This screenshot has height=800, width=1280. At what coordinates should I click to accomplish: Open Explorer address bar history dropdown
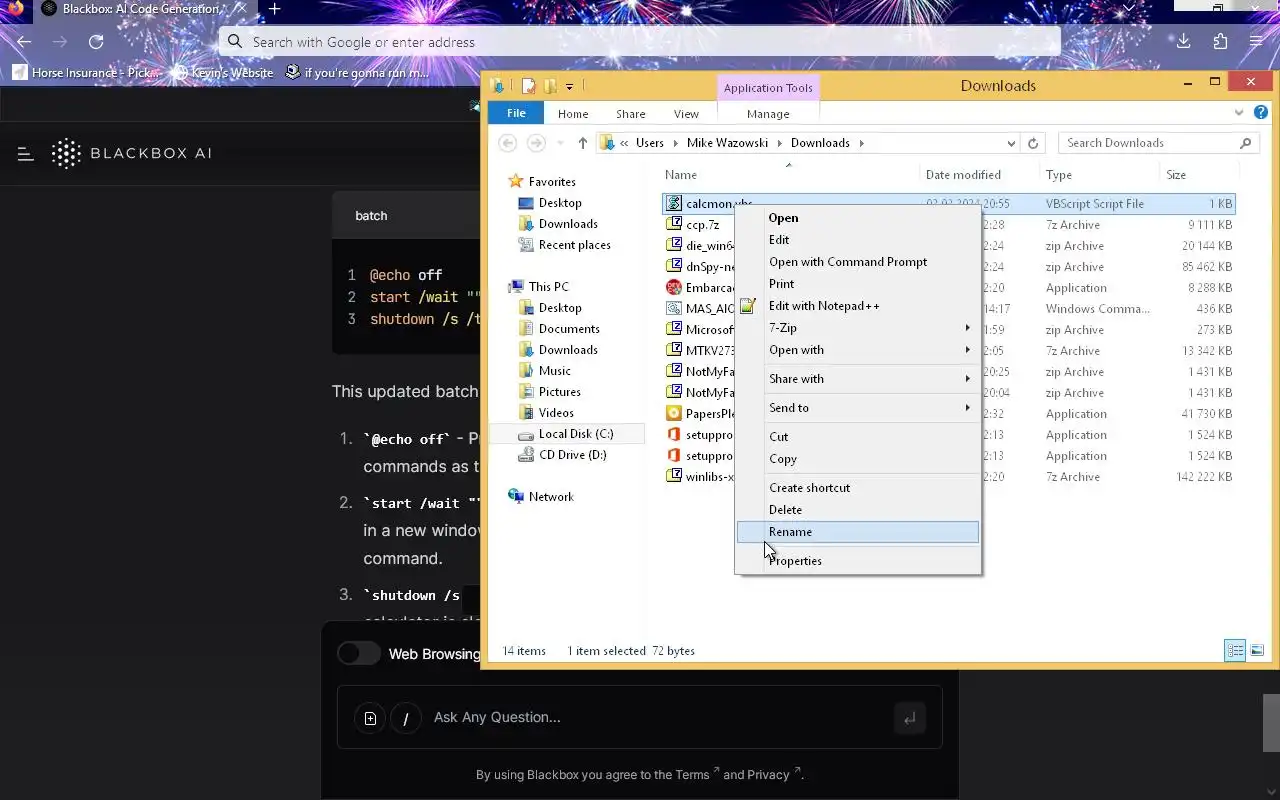(1011, 143)
